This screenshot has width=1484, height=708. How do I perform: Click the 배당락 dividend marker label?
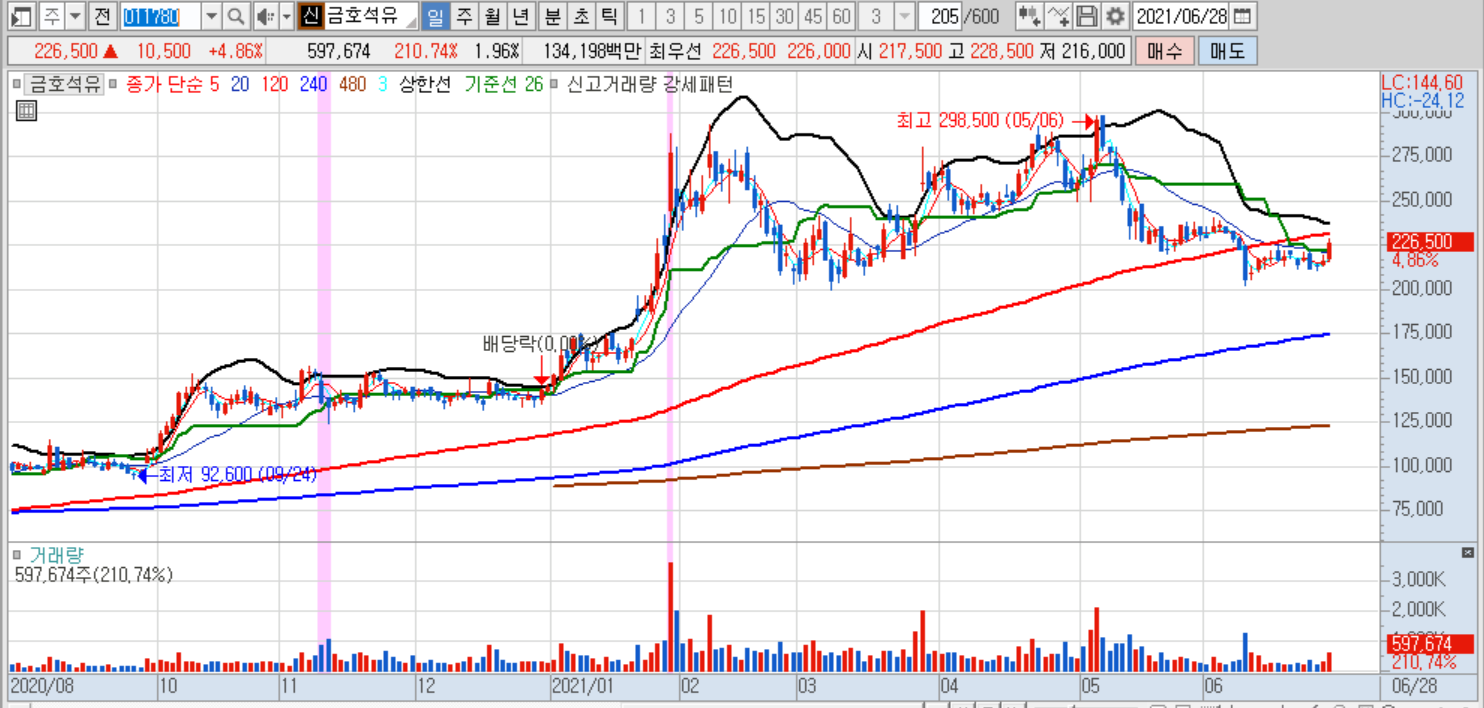pos(541,343)
